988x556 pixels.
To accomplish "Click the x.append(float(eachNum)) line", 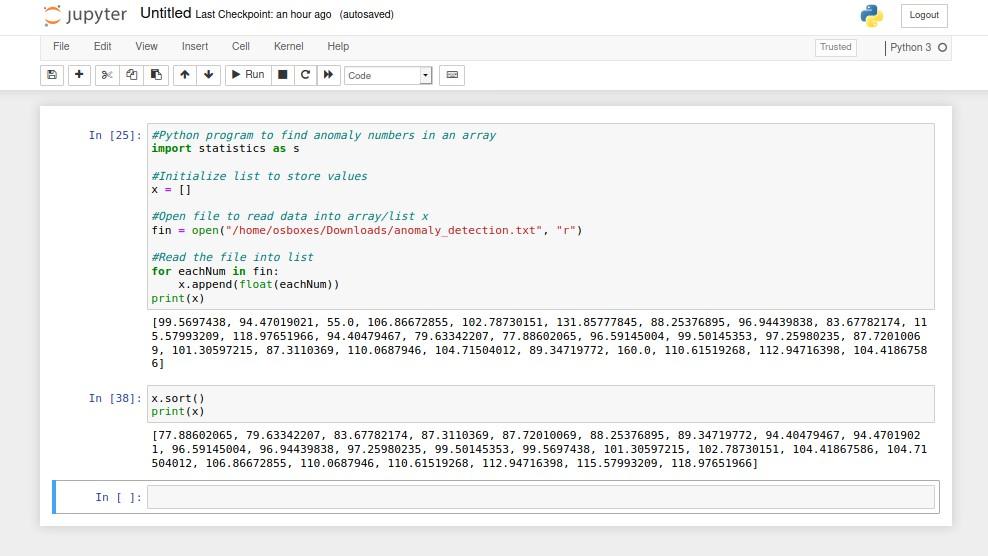I will 258,284.
